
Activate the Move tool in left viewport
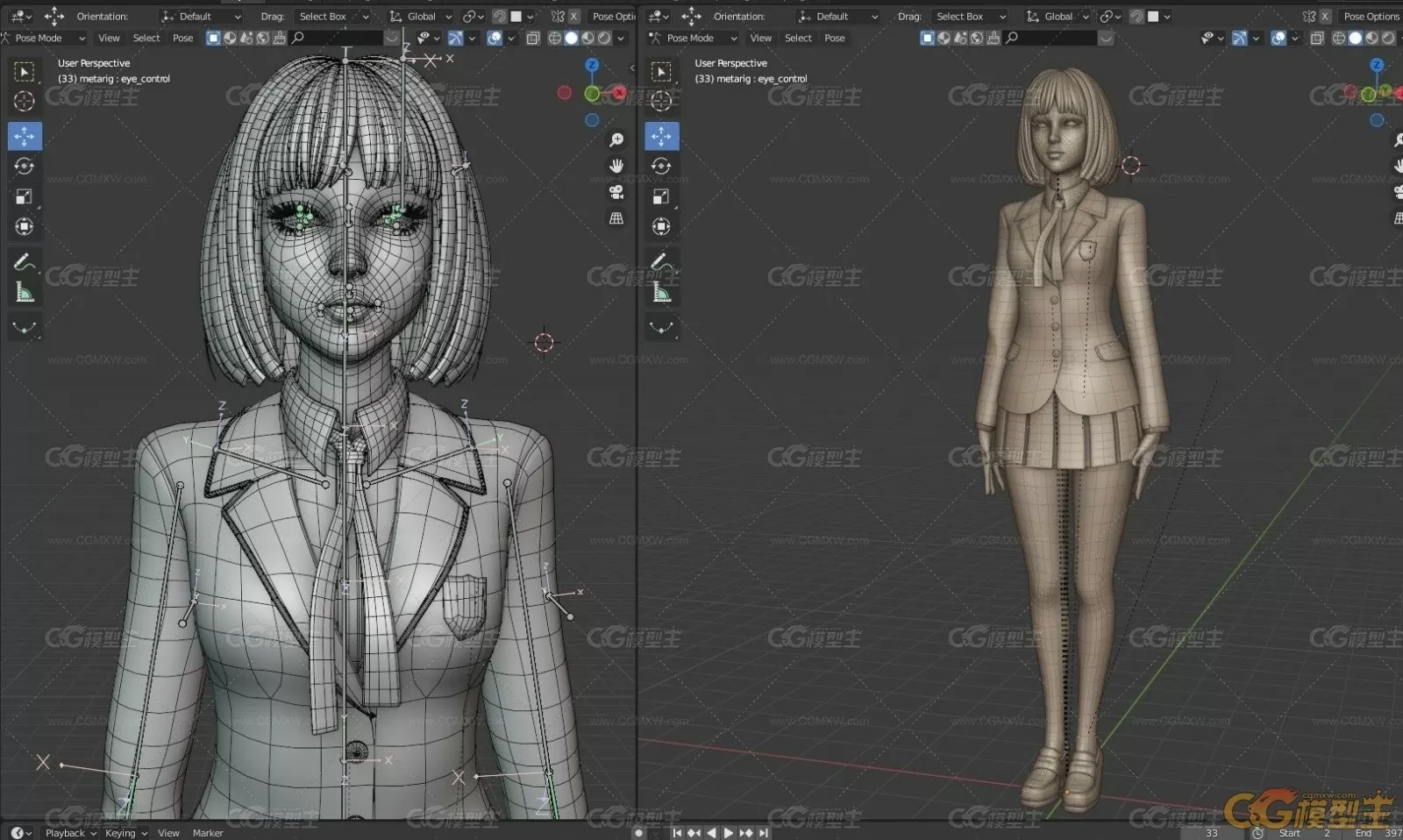pos(25,136)
